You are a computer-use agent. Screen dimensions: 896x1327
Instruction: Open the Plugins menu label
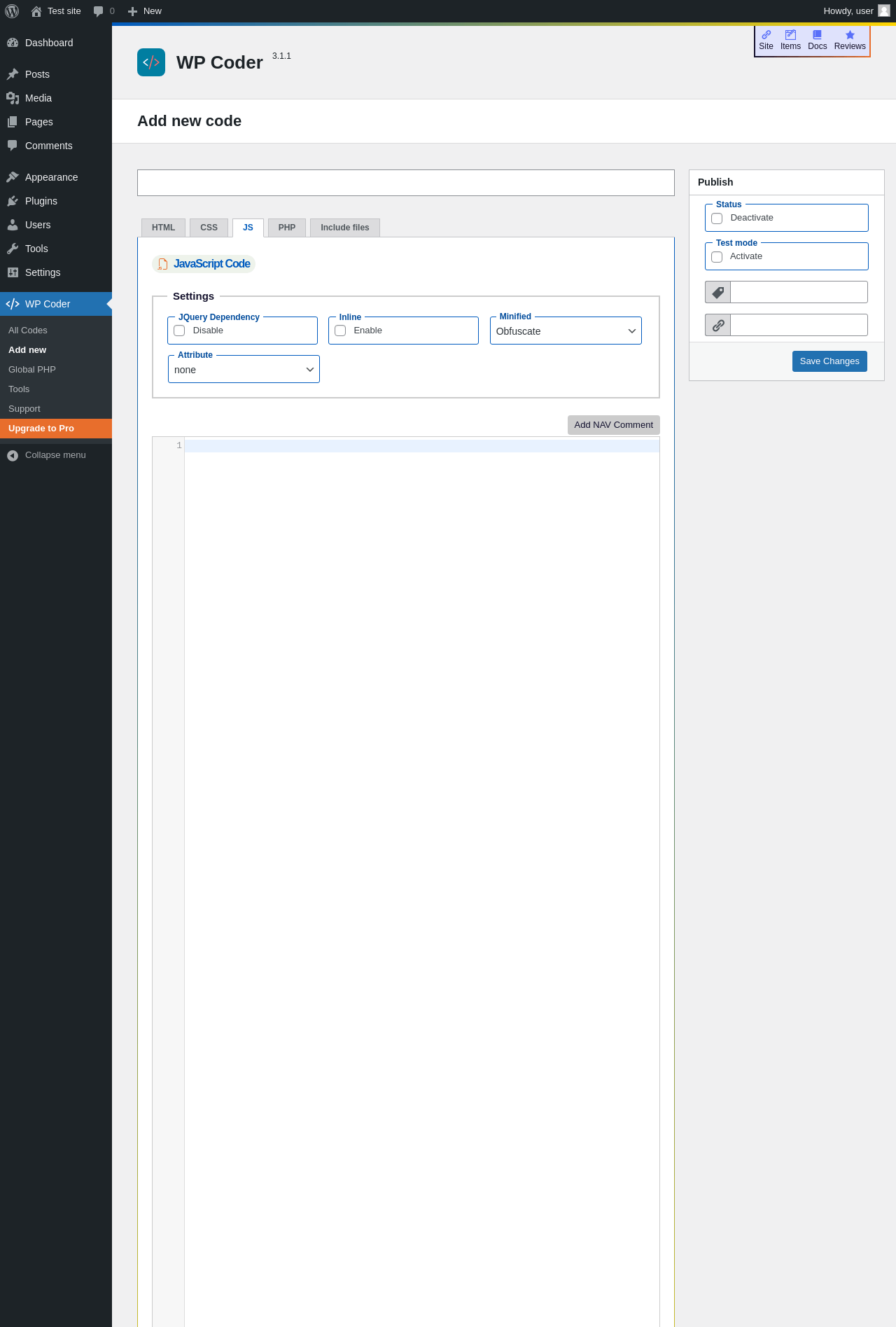41,201
